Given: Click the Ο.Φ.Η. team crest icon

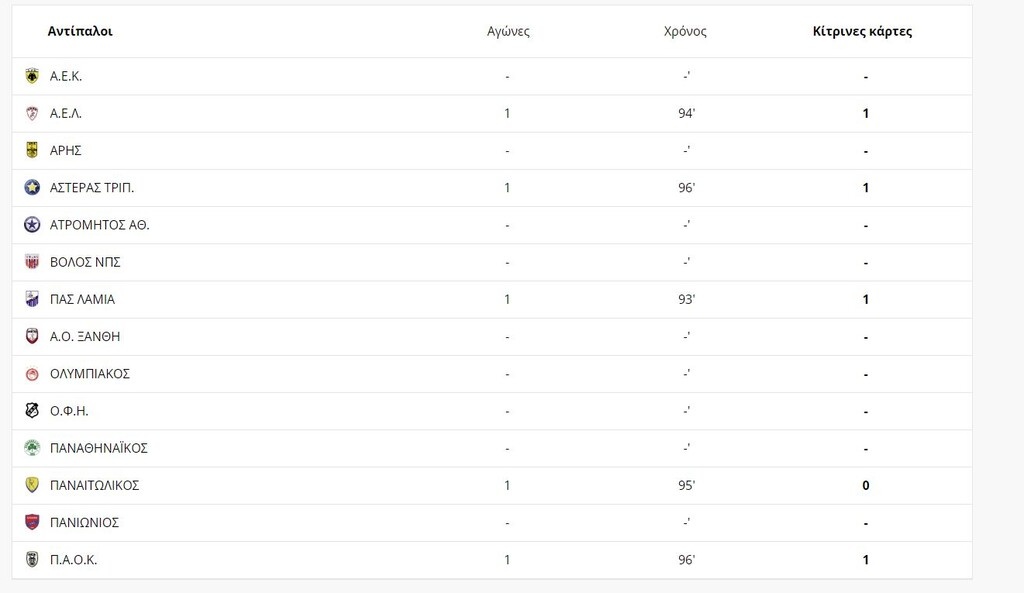Looking at the screenshot, I should 32,411.
